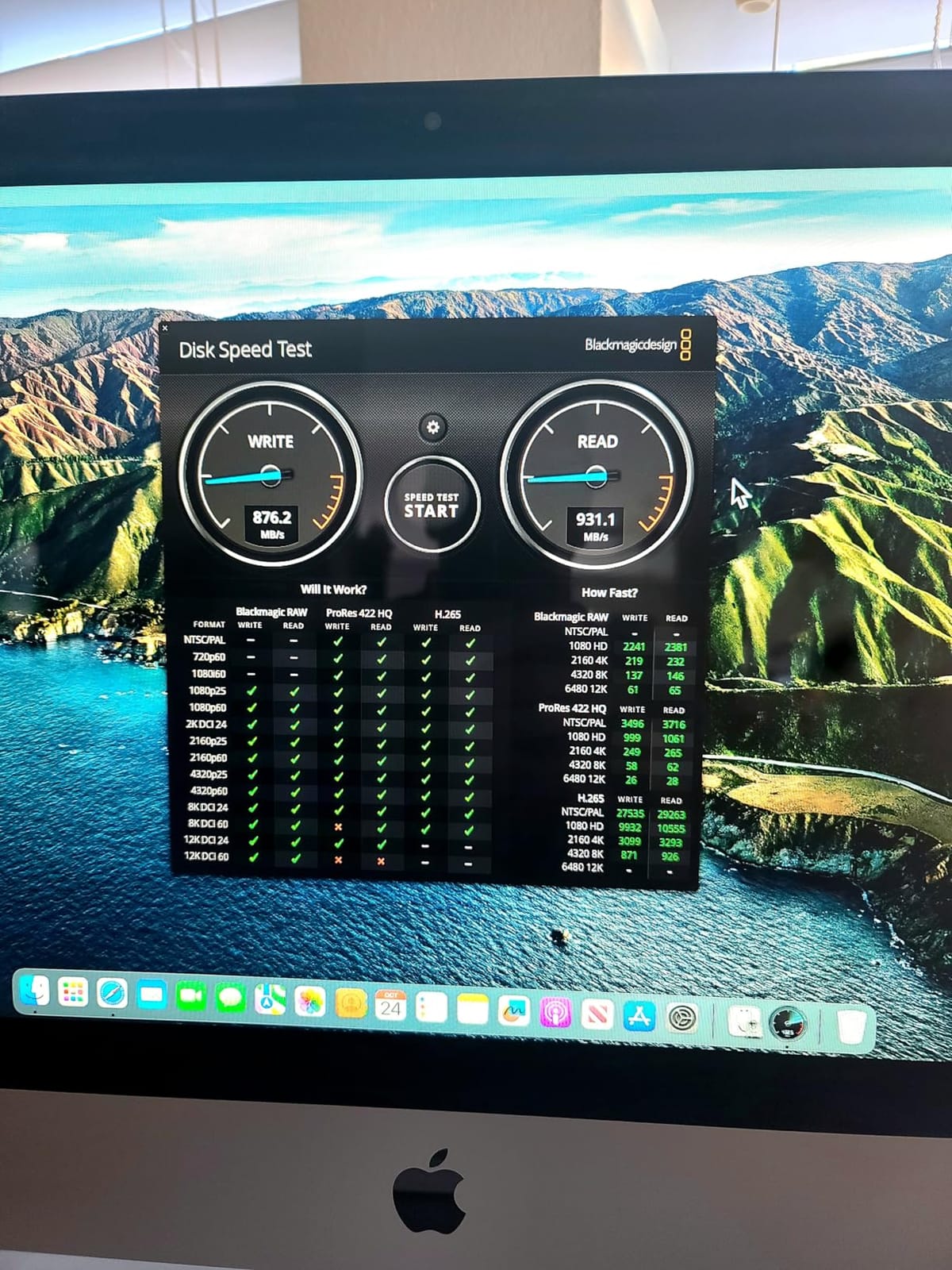Open Freeform from the Dock
Image resolution: width=952 pixels, height=1270 pixels.
click(514, 1011)
